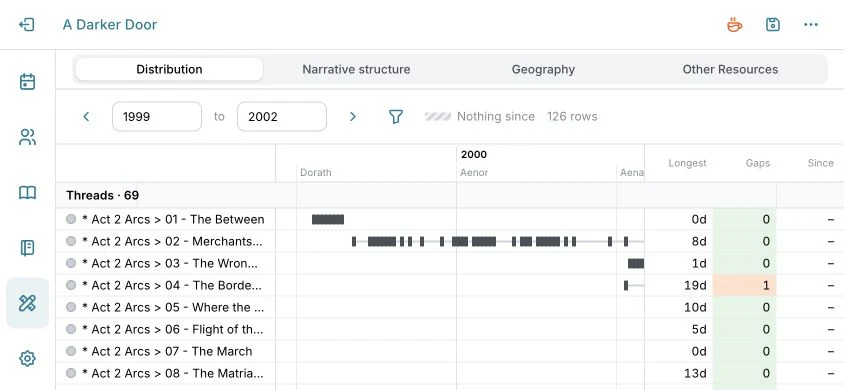This screenshot has height=390, width=844.
Task: Click the filter funnel icon
Action: [396, 116]
